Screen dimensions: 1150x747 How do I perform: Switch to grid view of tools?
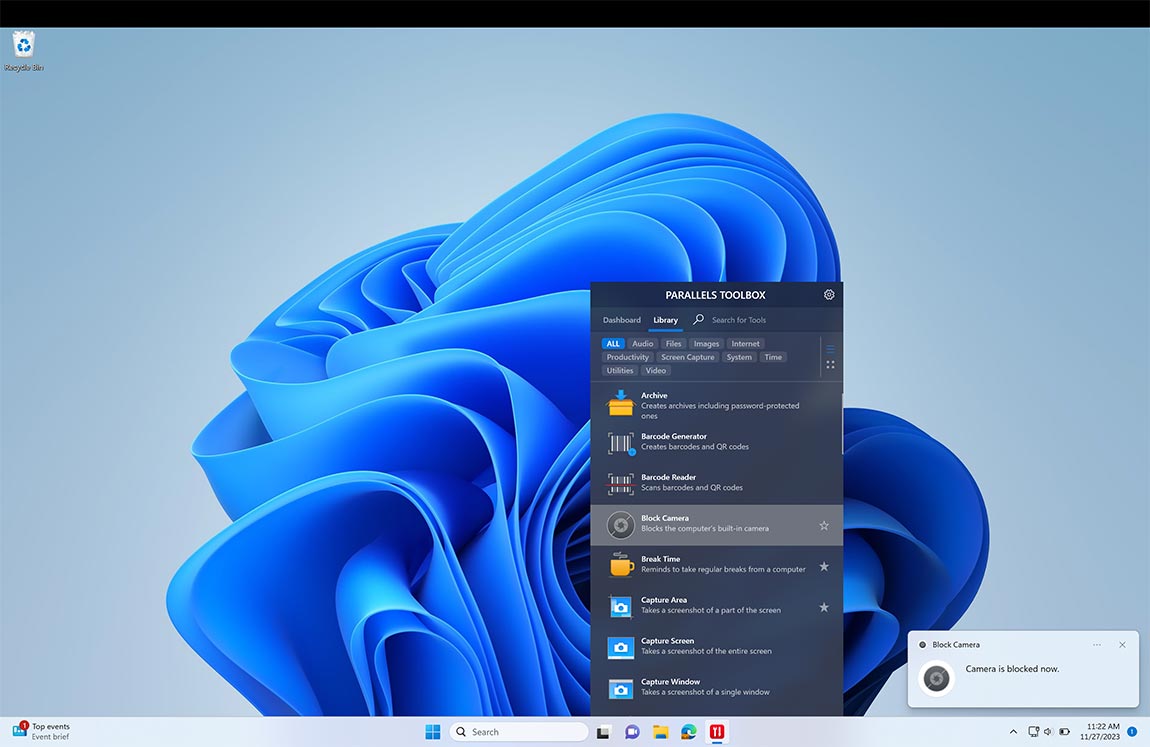click(x=830, y=363)
